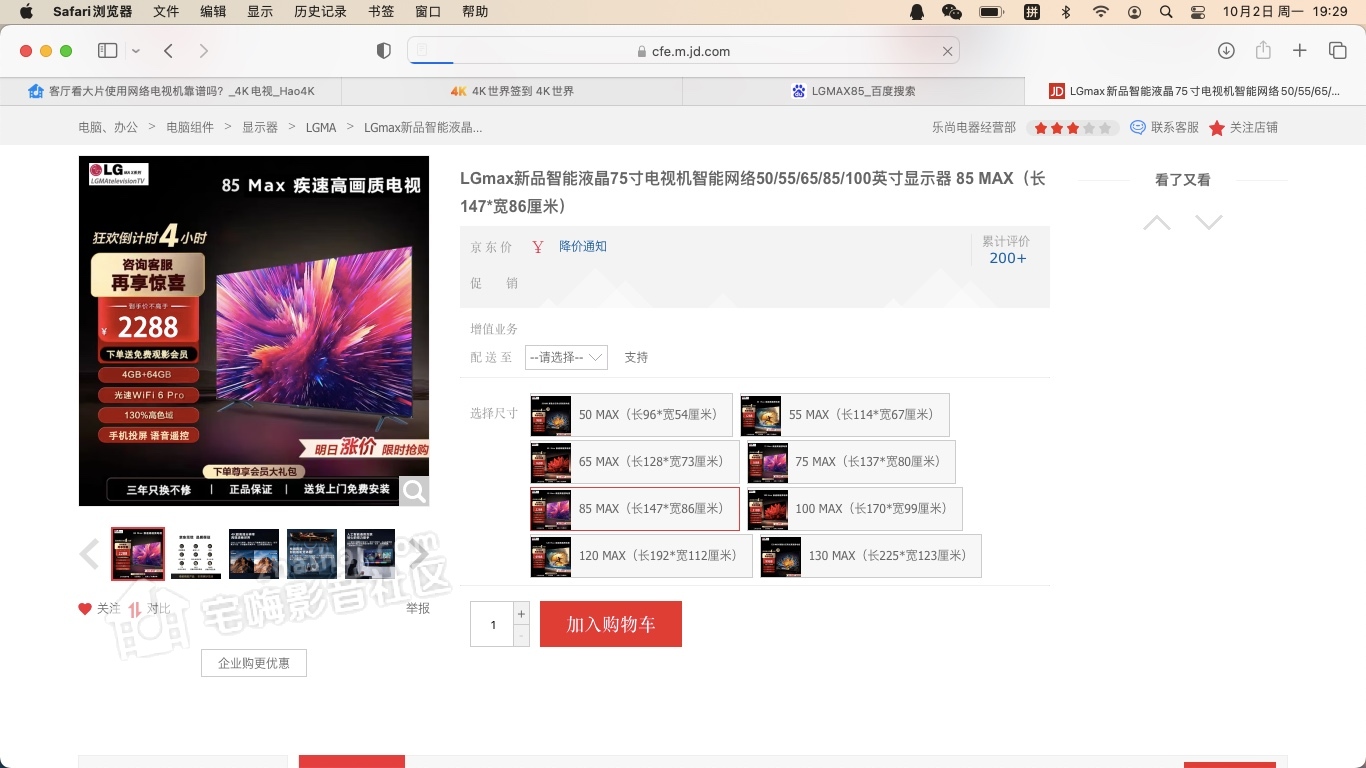Open the input method menu
Image resolution: width=1366 pixels, height=768 pixels.
coord(1032,12)
